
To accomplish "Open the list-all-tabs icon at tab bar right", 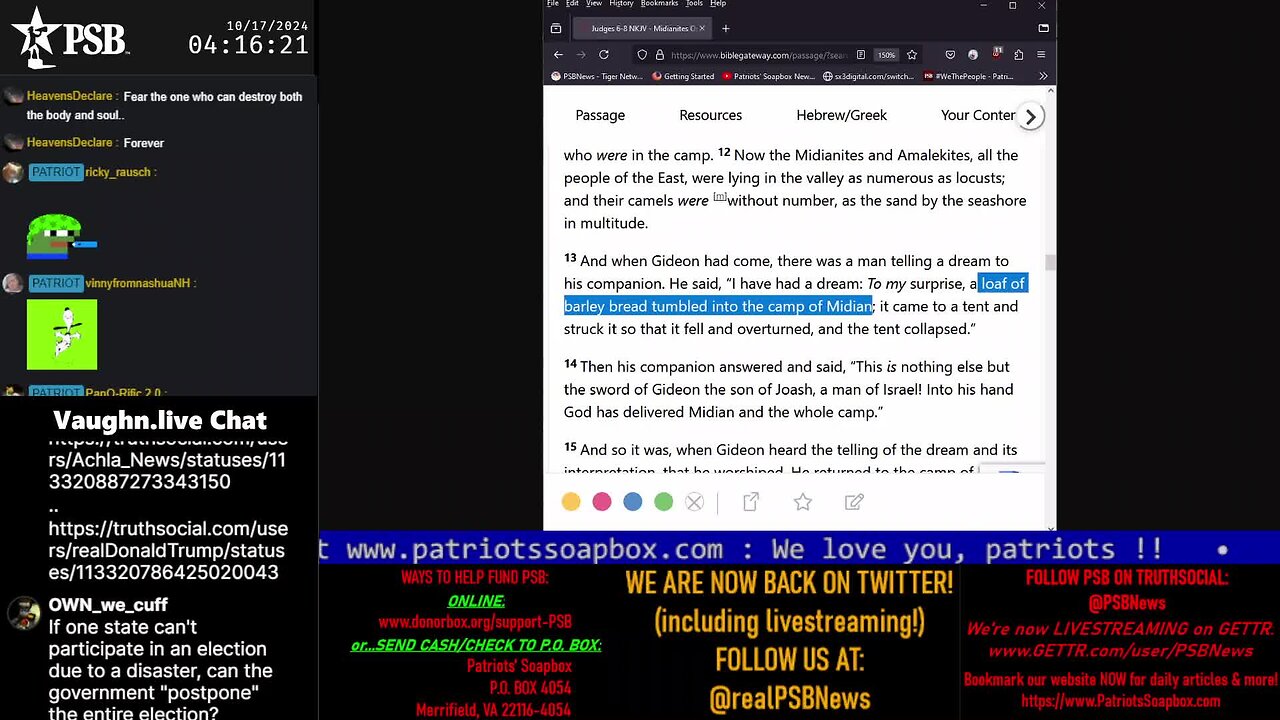I will (x=1043, y=29).
